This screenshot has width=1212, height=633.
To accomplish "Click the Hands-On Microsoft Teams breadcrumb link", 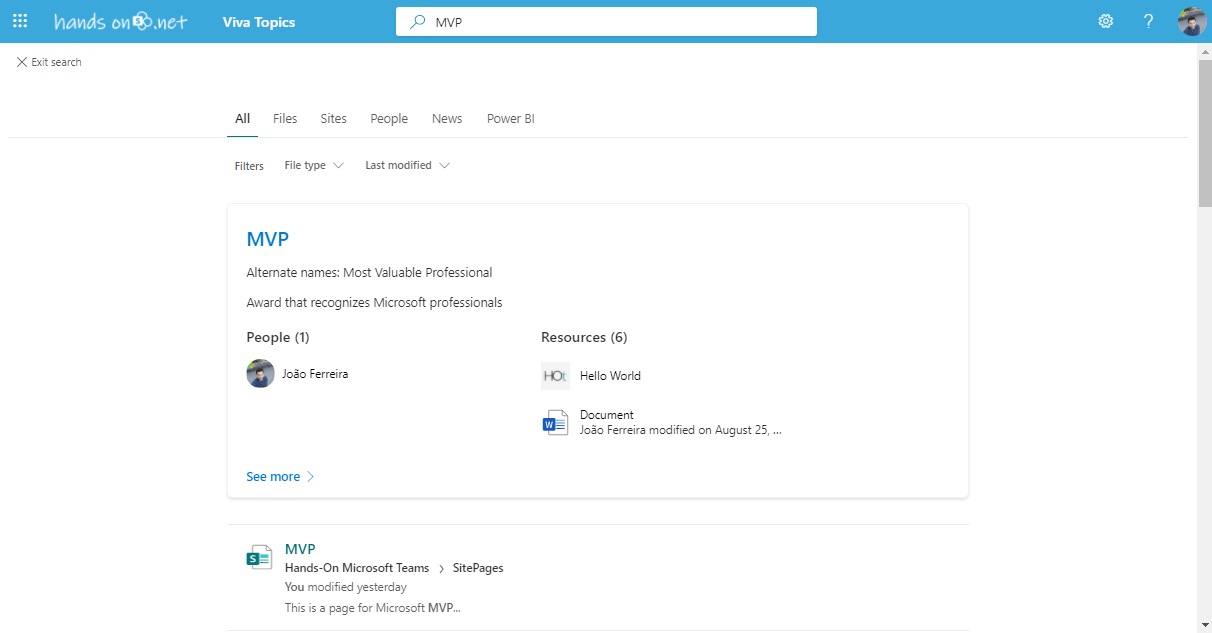I will point(357,567).
